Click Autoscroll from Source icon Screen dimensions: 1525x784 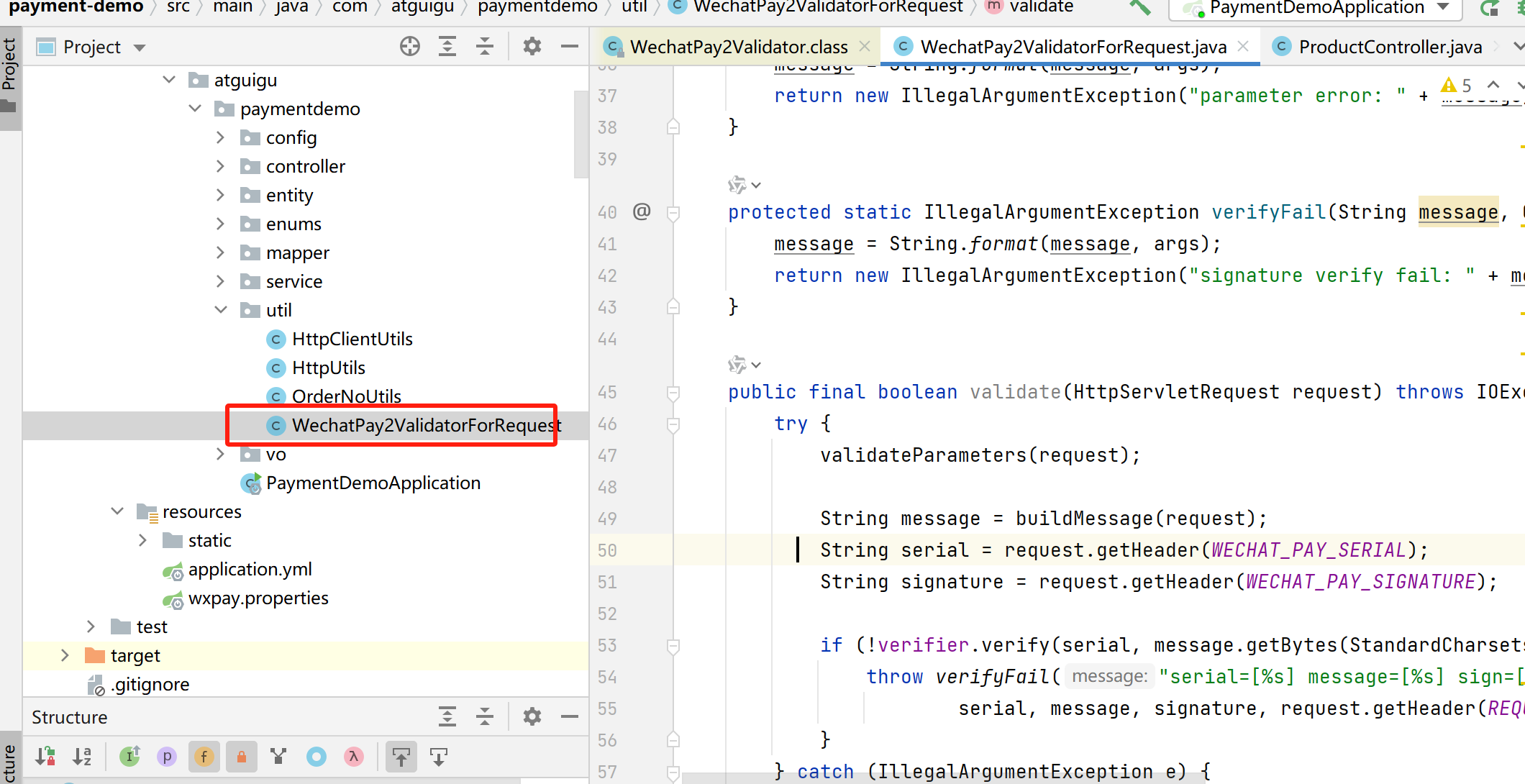[438, 756]
